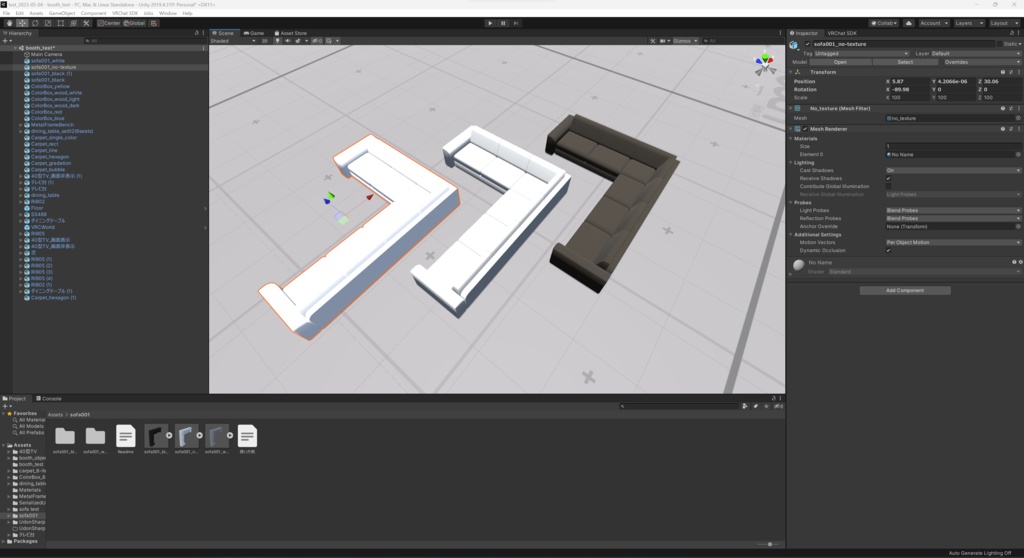Open the Tag Untagged dropdown
1024x558 pixels.
861,54
